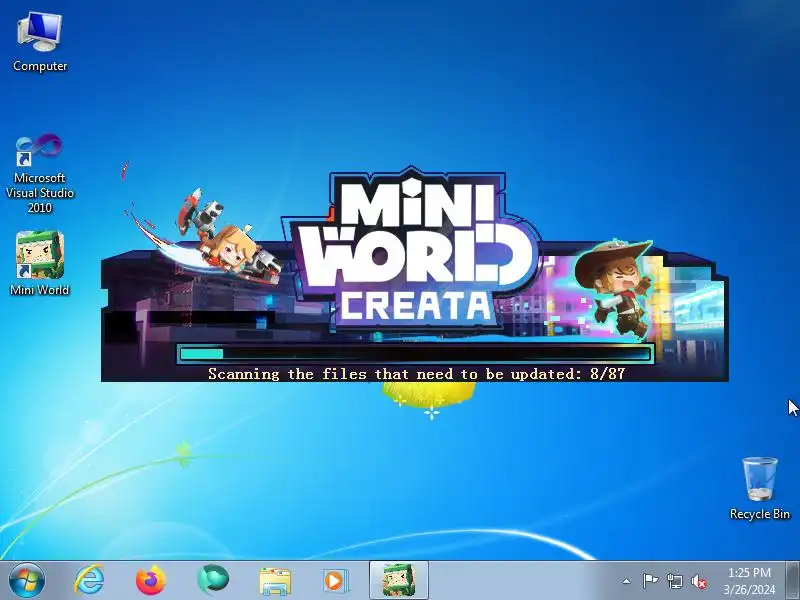Open the Windows Start menu orb
800x600 pixels.
pyautogui.click(x=27, y=581)
